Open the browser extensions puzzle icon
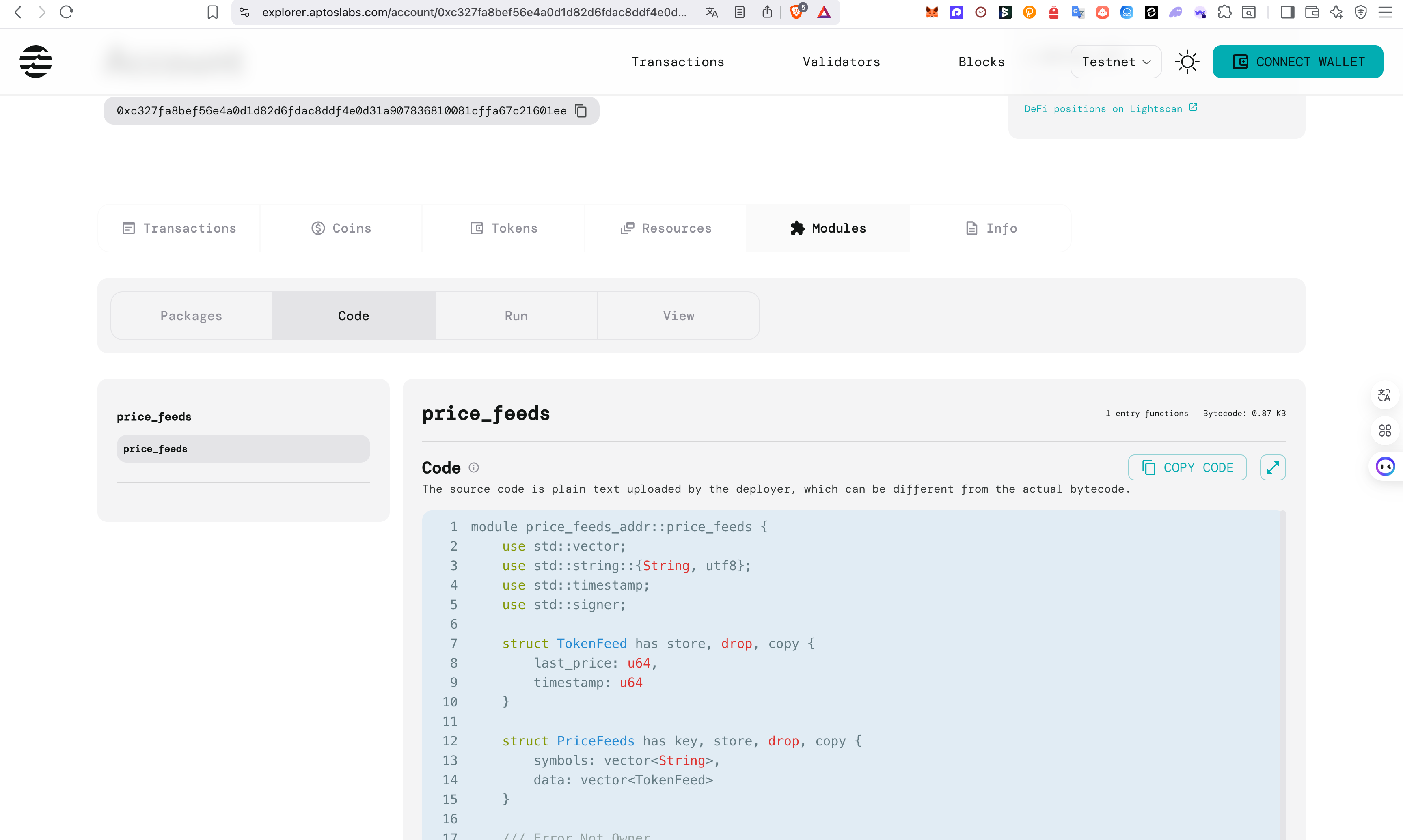This screenshot has height=840, width=1403. (x=1224, y=12)
